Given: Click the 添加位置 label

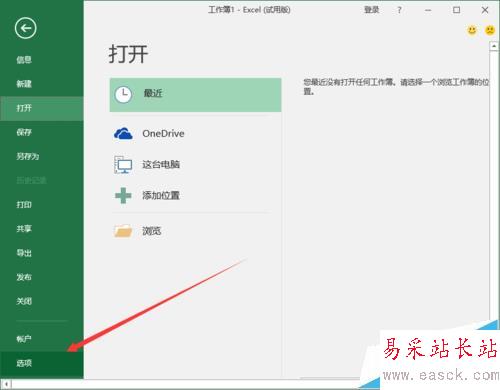Looking at the screenshot, I should click(x=161, y=195).
